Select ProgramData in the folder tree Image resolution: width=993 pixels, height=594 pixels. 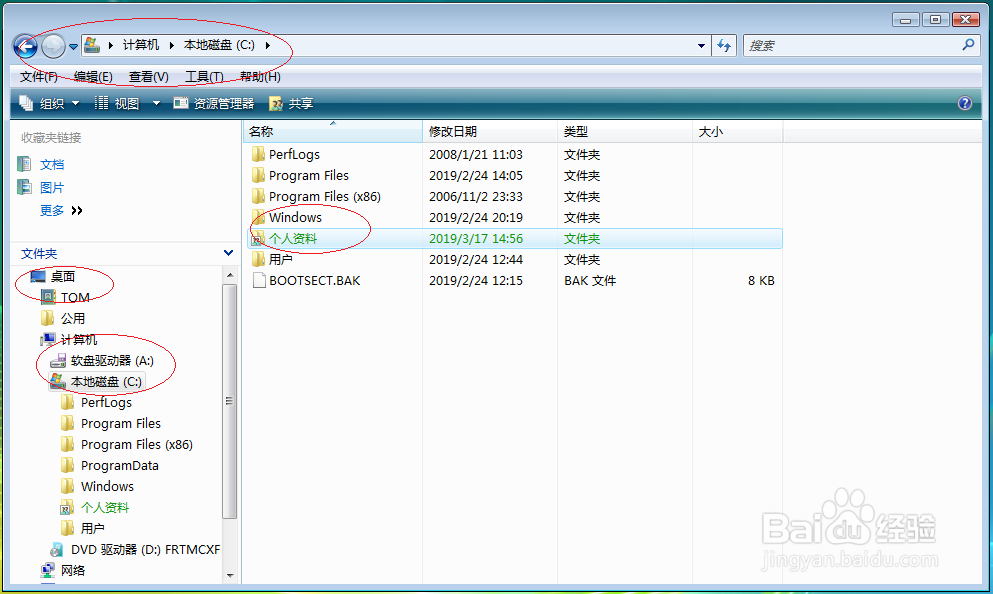(119, 465)
